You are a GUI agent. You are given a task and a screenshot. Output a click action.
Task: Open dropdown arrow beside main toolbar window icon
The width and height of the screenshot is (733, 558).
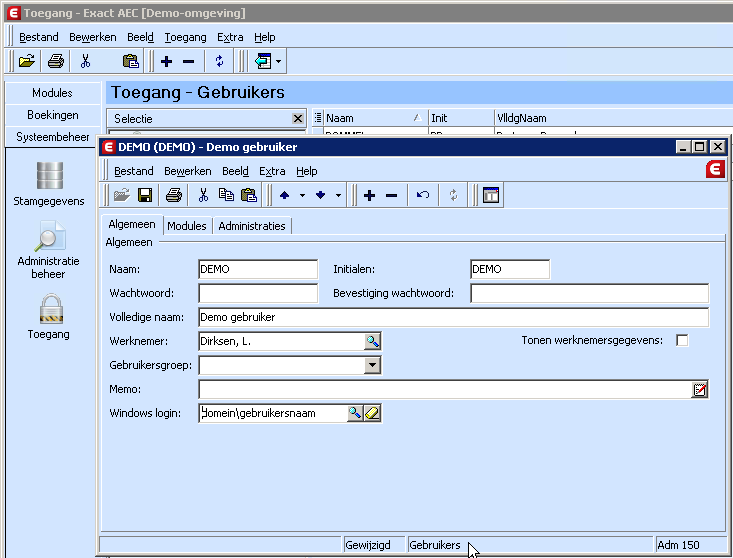[x=279, y=61]
